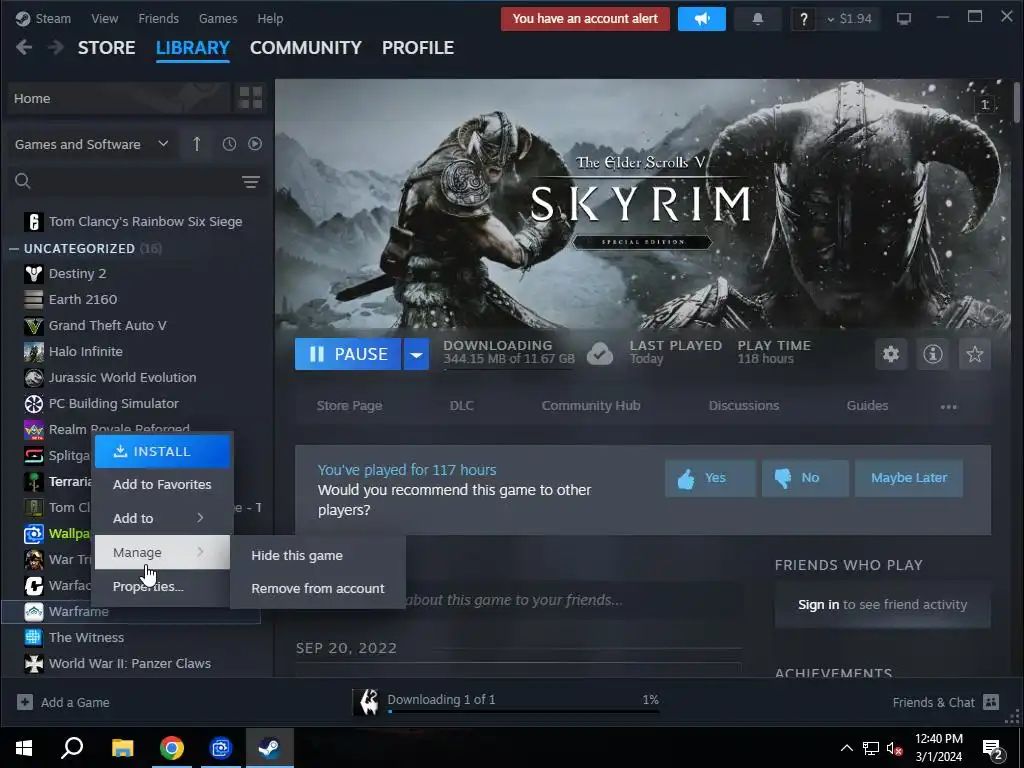This screenshot has width=1024, height=768.
Task: Open the Discussions link
Action: click(744, 406)
